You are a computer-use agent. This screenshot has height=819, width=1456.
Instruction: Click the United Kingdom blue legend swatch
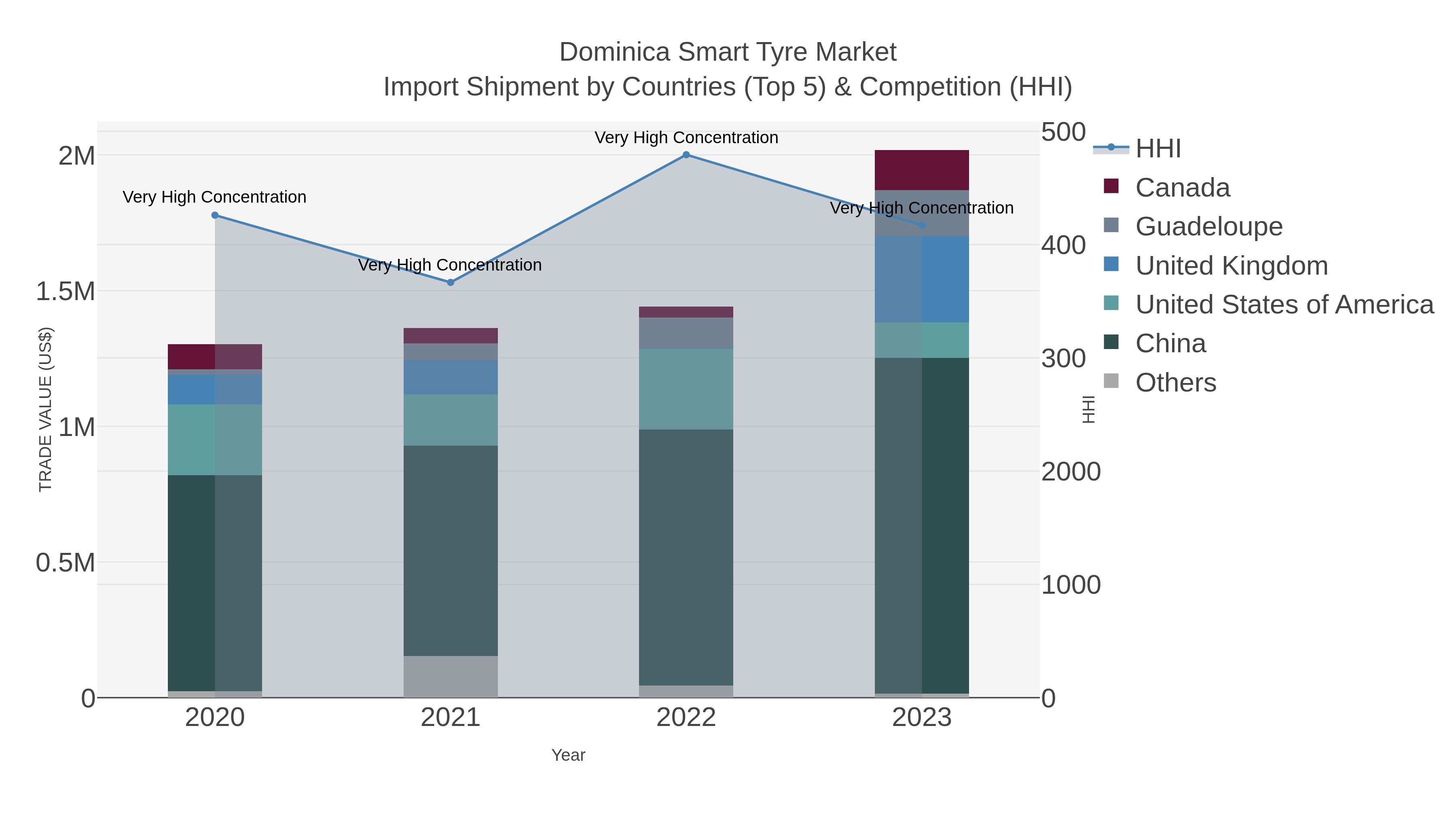point(1111,264)
